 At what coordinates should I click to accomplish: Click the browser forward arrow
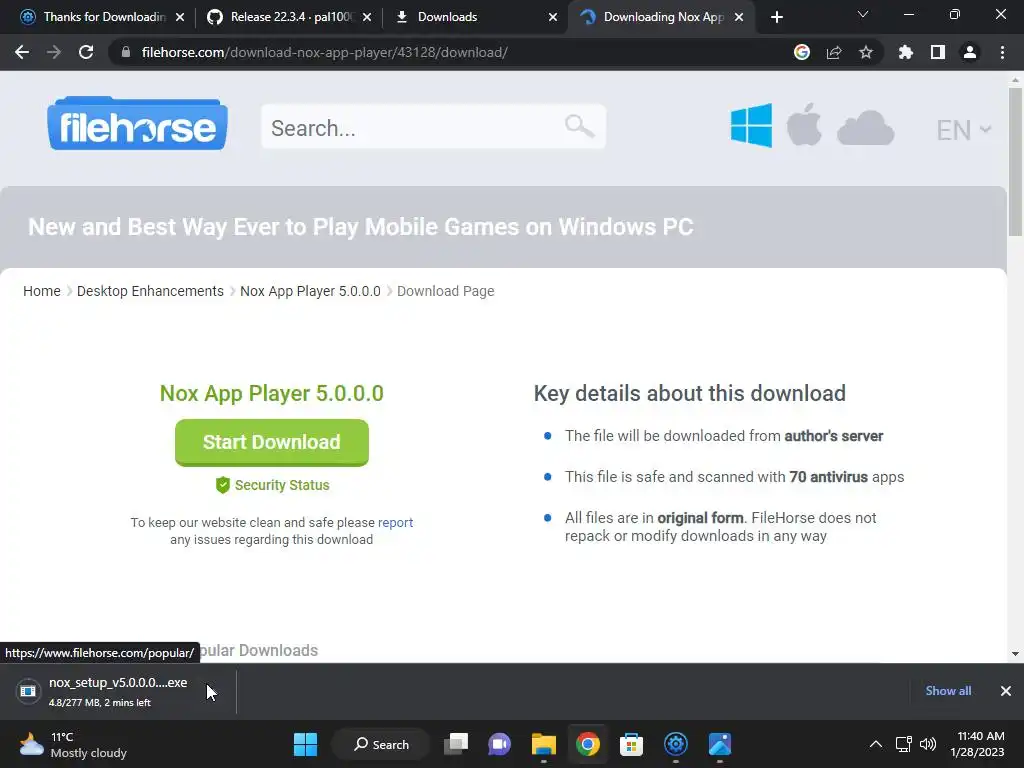[x=54, y=52]
